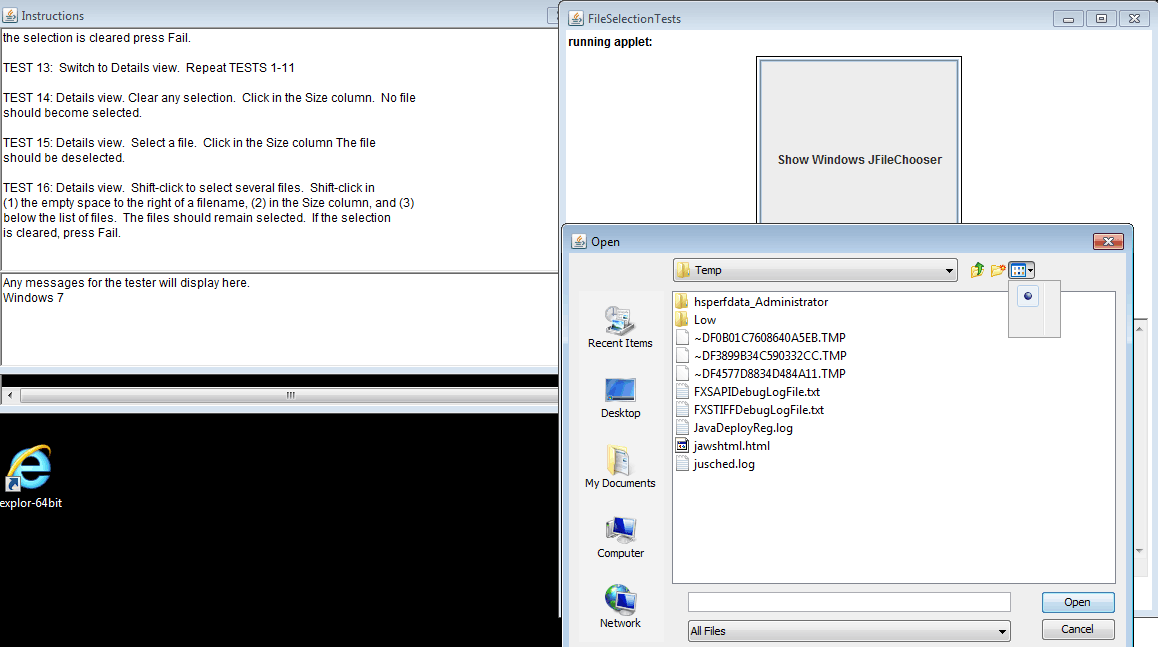
Task: Select the jawshtml.html file
Action: tap(731, 446)
